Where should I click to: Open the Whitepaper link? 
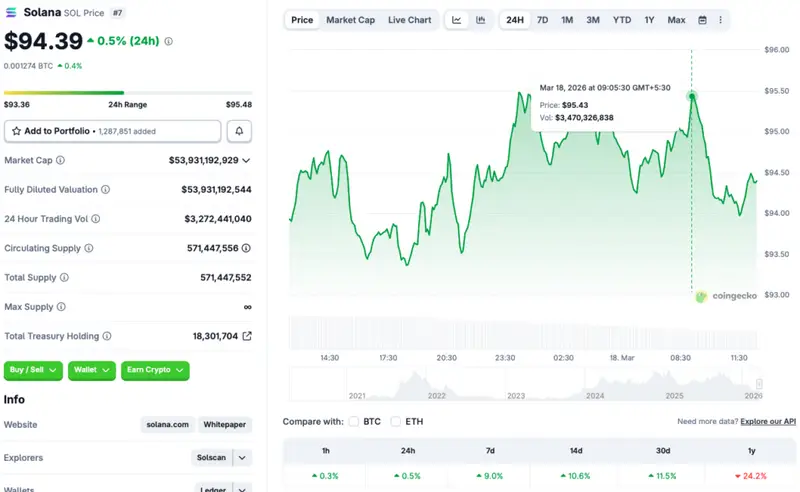[x=224, y=425]
